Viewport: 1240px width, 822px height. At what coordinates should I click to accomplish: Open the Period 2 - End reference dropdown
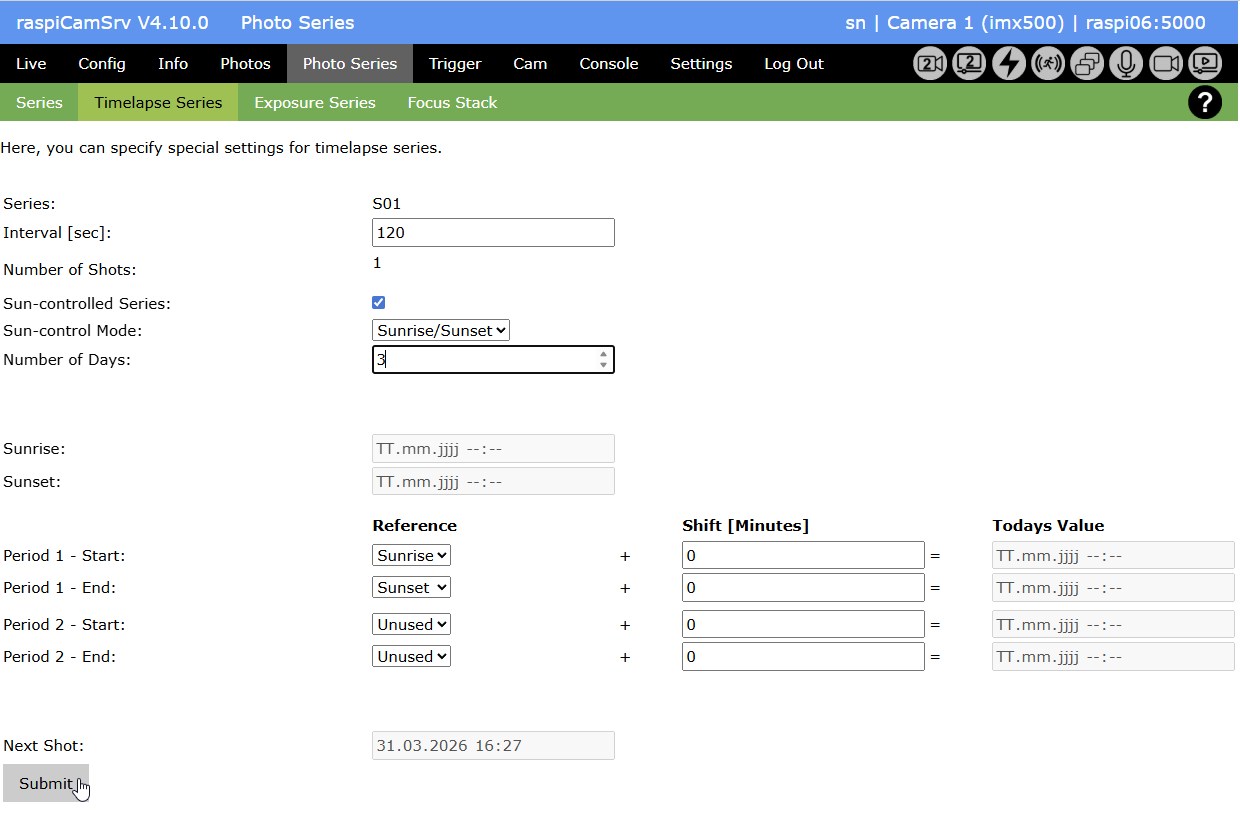pos(411,657)
